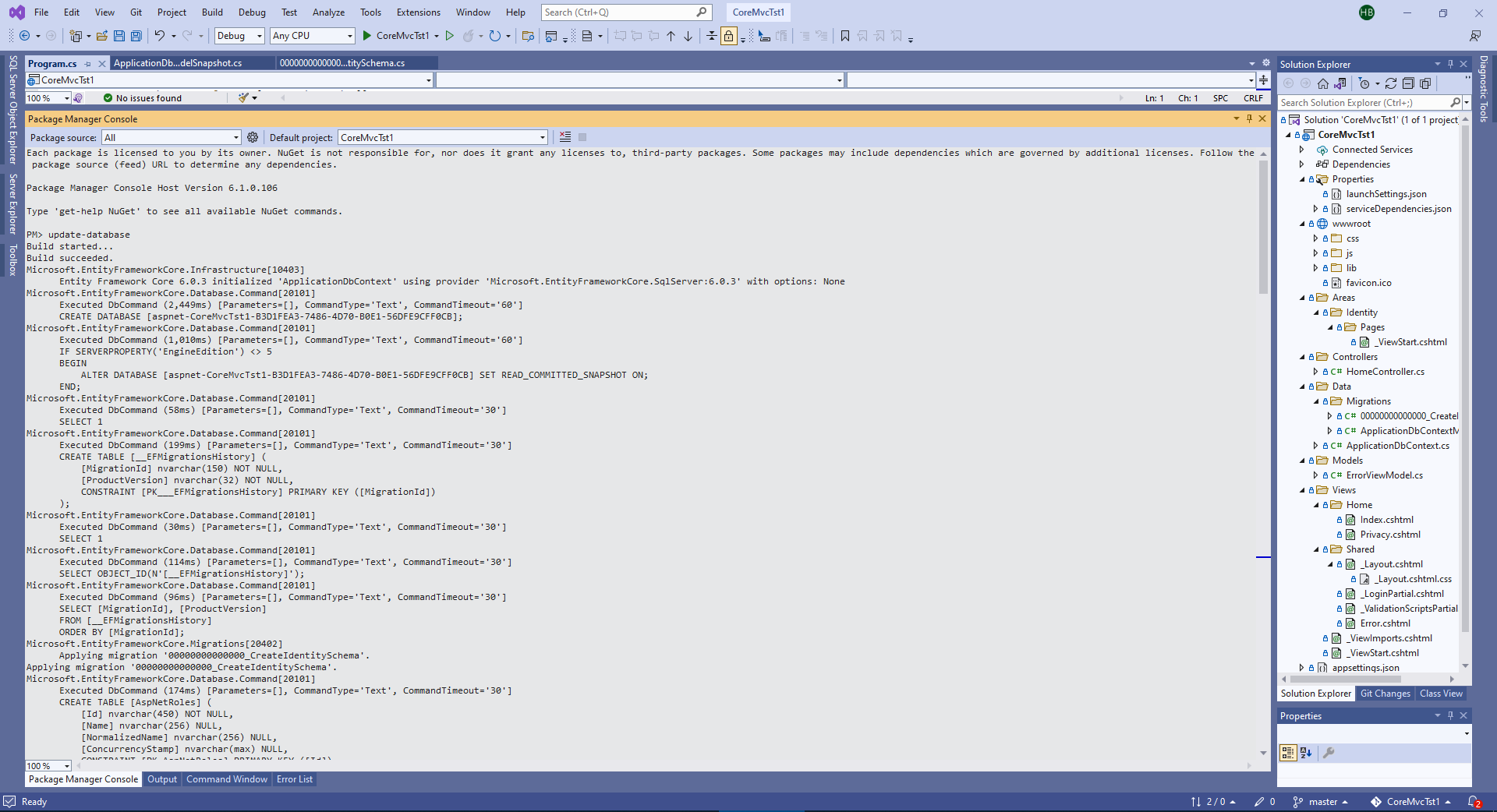Click the console vertical scrollbar thumb
The height and width of the screenshot is (812, 1497).
click(x=1263, y=228)
